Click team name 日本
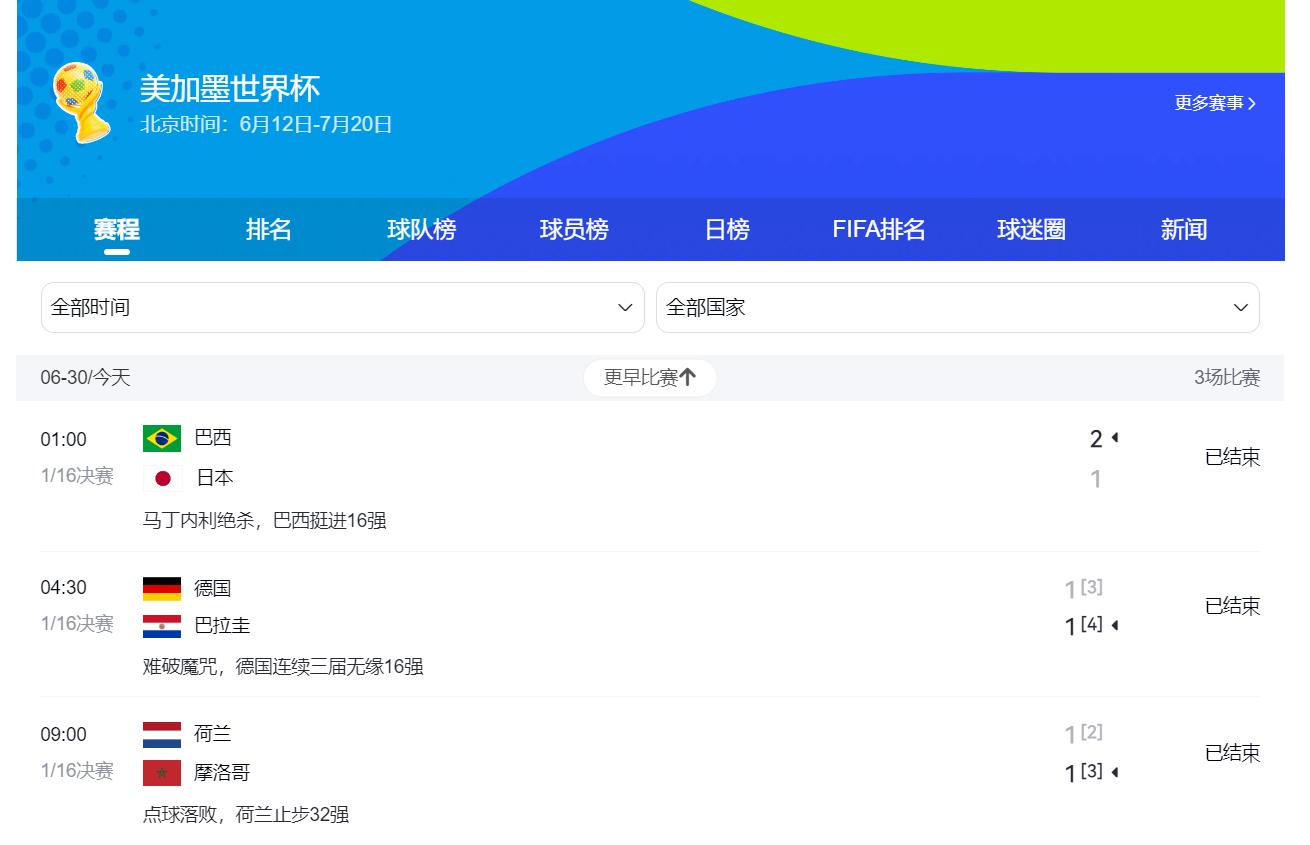The image size is (1310, 845). [x=214, y=478]
